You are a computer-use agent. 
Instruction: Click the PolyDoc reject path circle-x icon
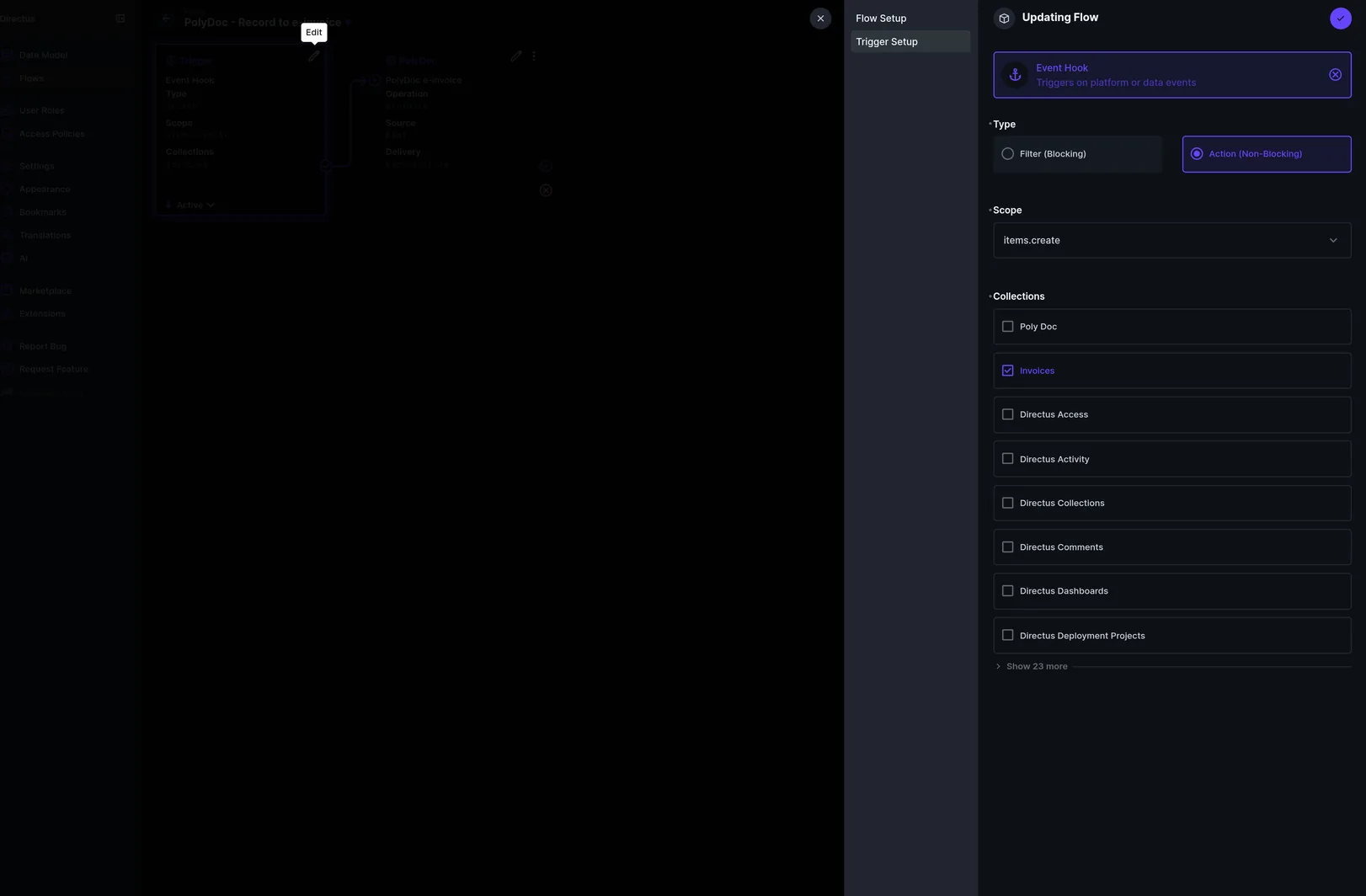tap(546, 190)
